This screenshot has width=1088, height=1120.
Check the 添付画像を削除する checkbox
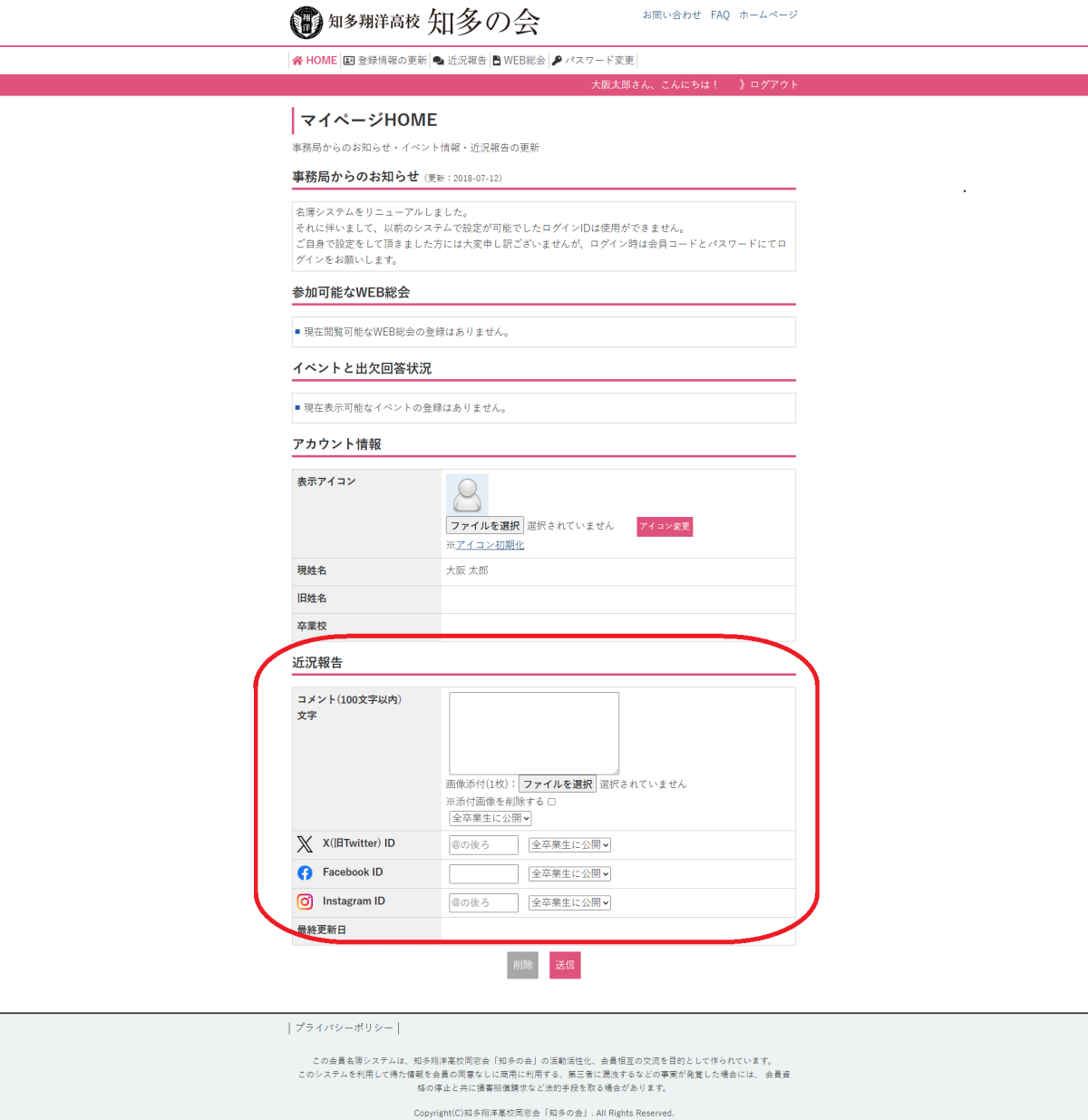click(x=551, y=802)
